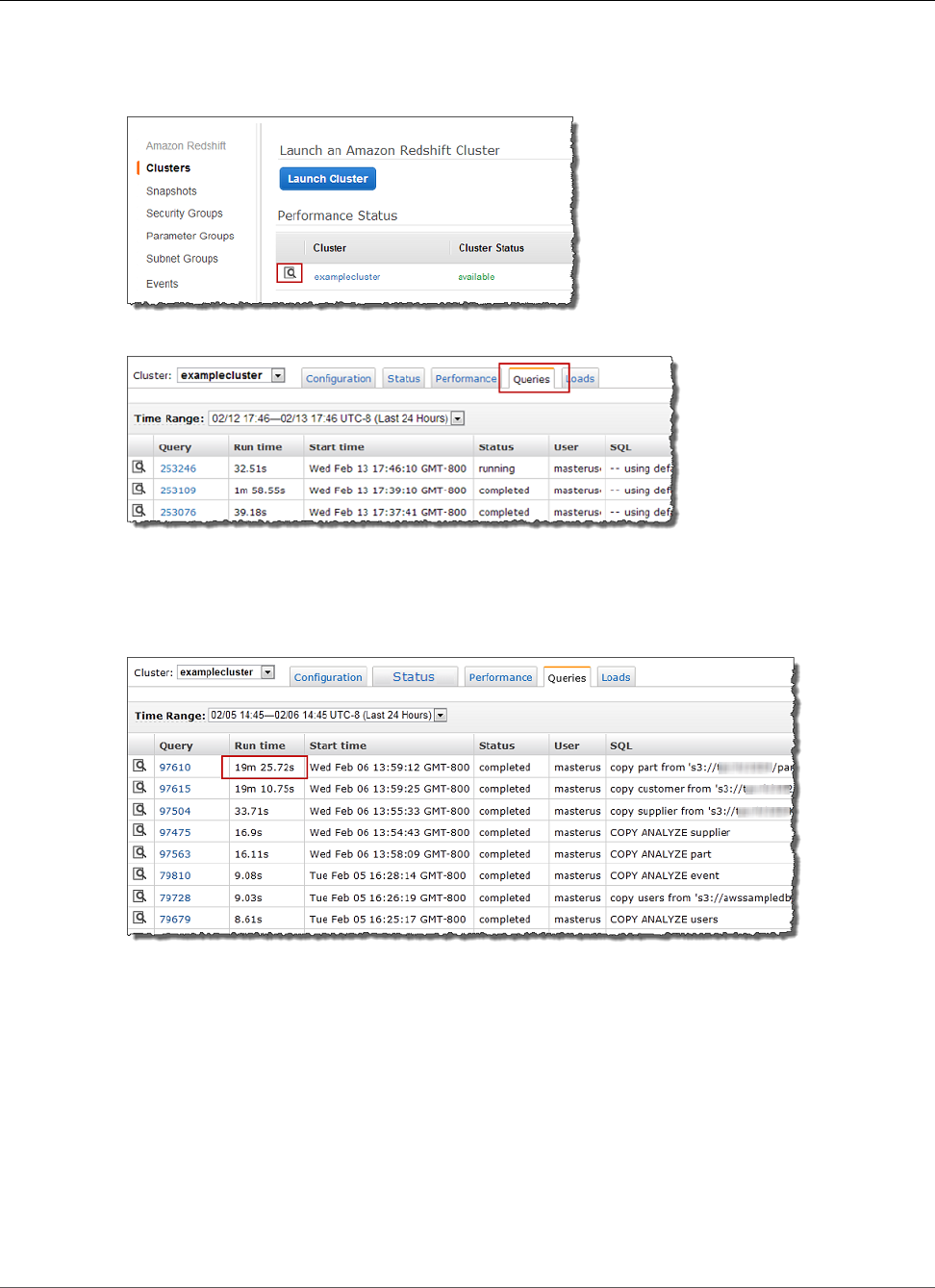Open details icon for query 97475
Screen dimensions: 935x1288
139,831
